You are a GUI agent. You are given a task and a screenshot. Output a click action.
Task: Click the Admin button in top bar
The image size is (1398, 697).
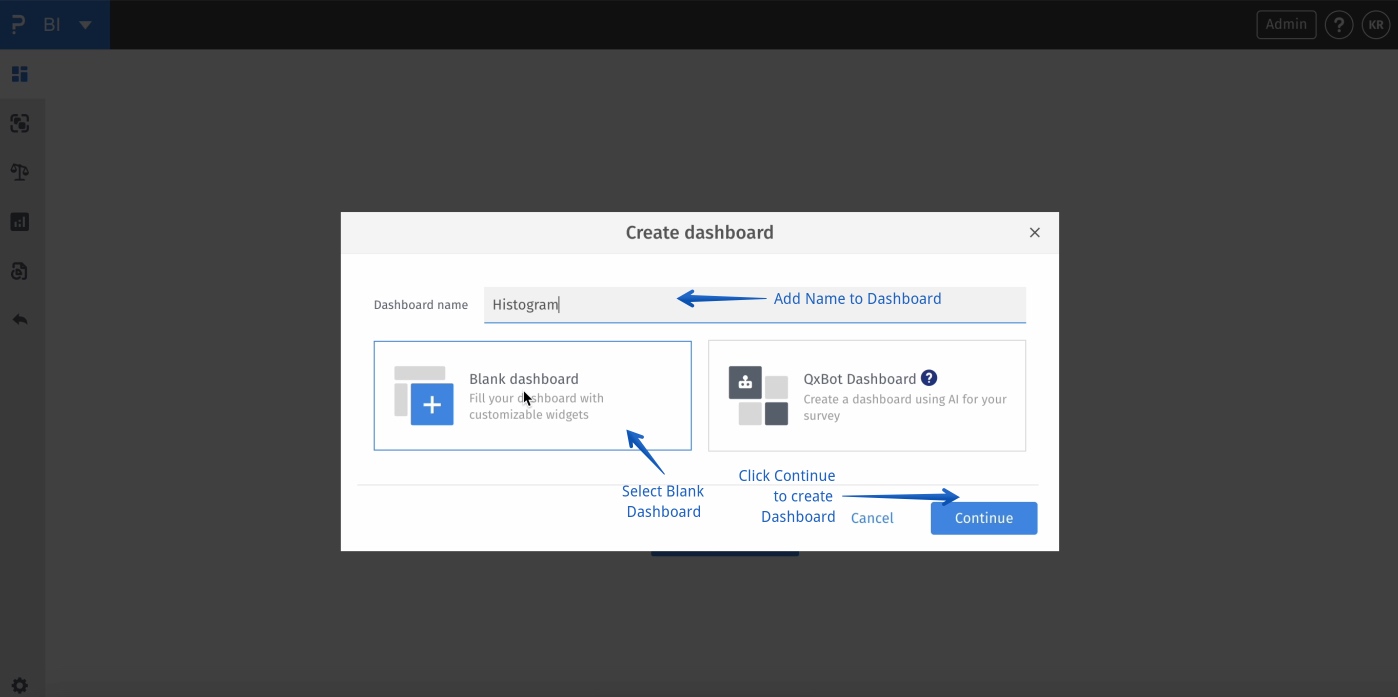pos(1286,24)
